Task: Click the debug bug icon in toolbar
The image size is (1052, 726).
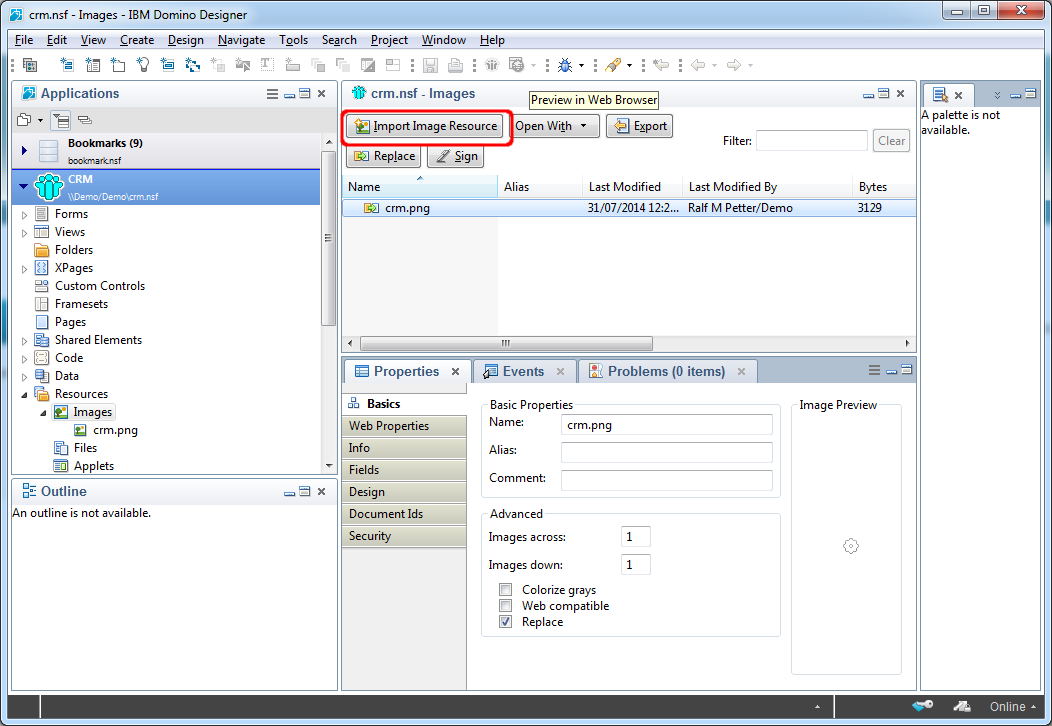Action: [565, 65]
